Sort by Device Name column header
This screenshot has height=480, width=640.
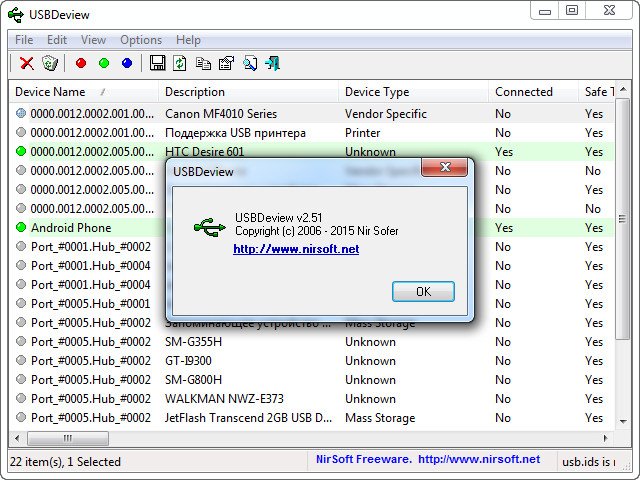(x=84, y=92)
